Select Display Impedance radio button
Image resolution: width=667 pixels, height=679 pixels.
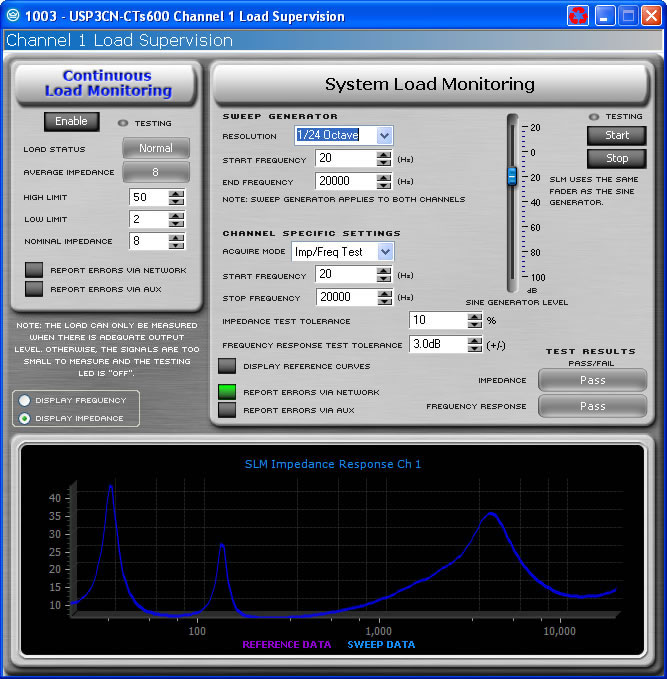pos(25,418)
